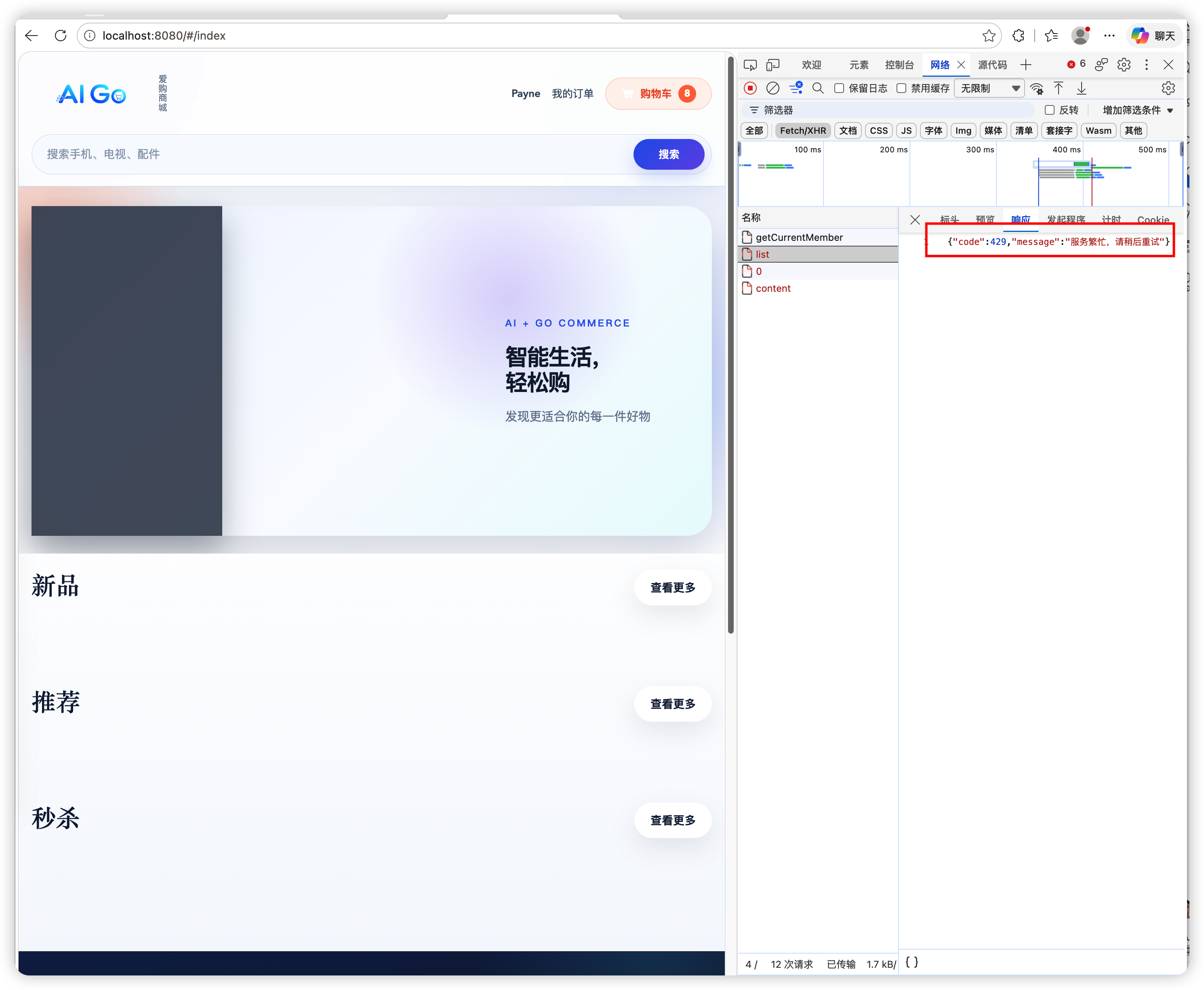Open DevTools customize three-dot menu
This screenshot has width=1204, height=990.
pyautogui.click(x=1146, y=65)
